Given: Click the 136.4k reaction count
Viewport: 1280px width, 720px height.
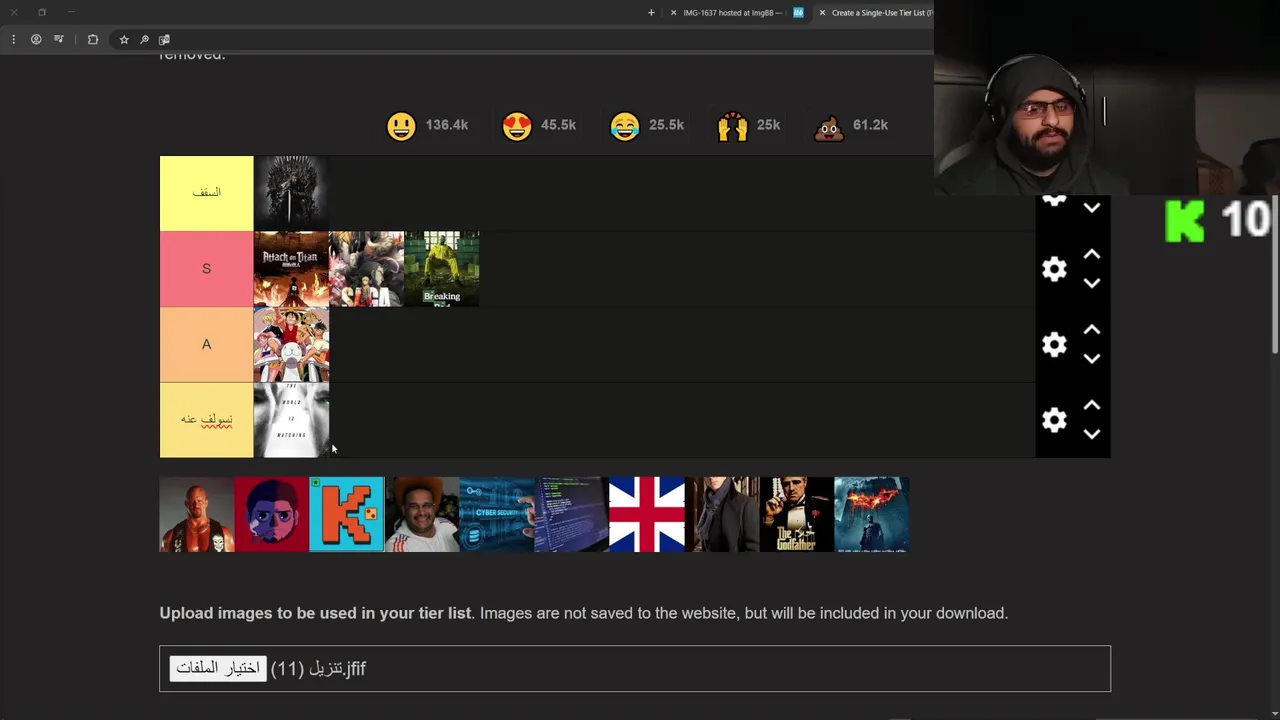Looking at the screenshot, I should pyautogui.click(x=447, y=125).
